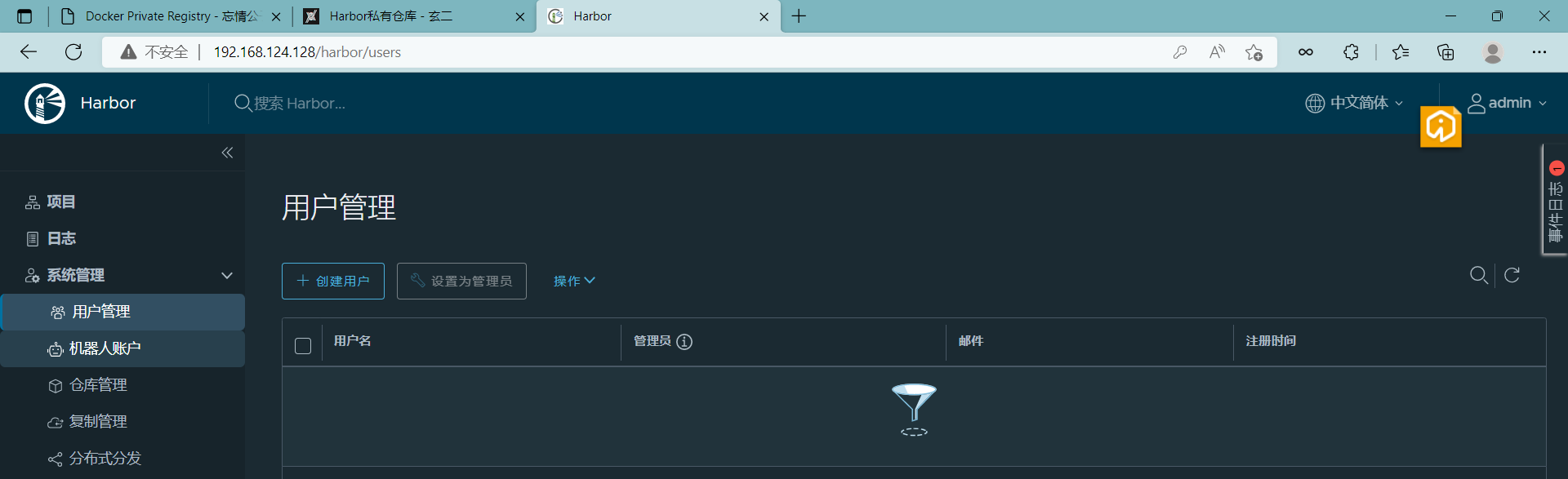Open a new browser tab
Screen dimensions: 1568x479
click(799, 16)
